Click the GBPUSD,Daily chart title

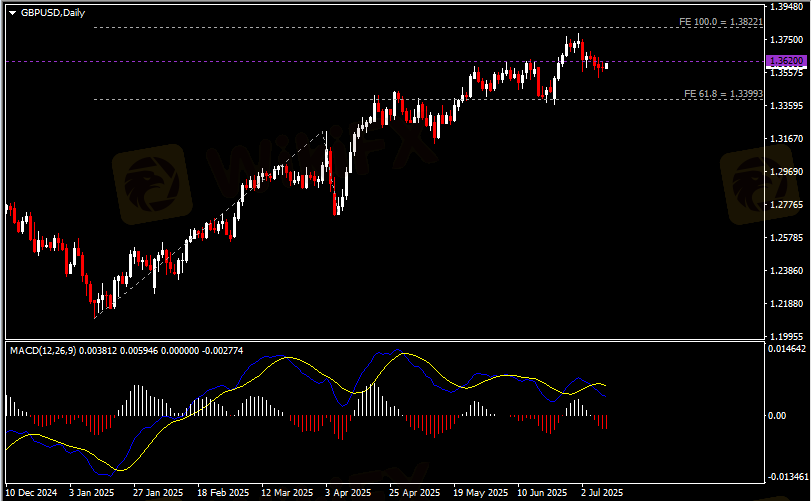[50, 11]
